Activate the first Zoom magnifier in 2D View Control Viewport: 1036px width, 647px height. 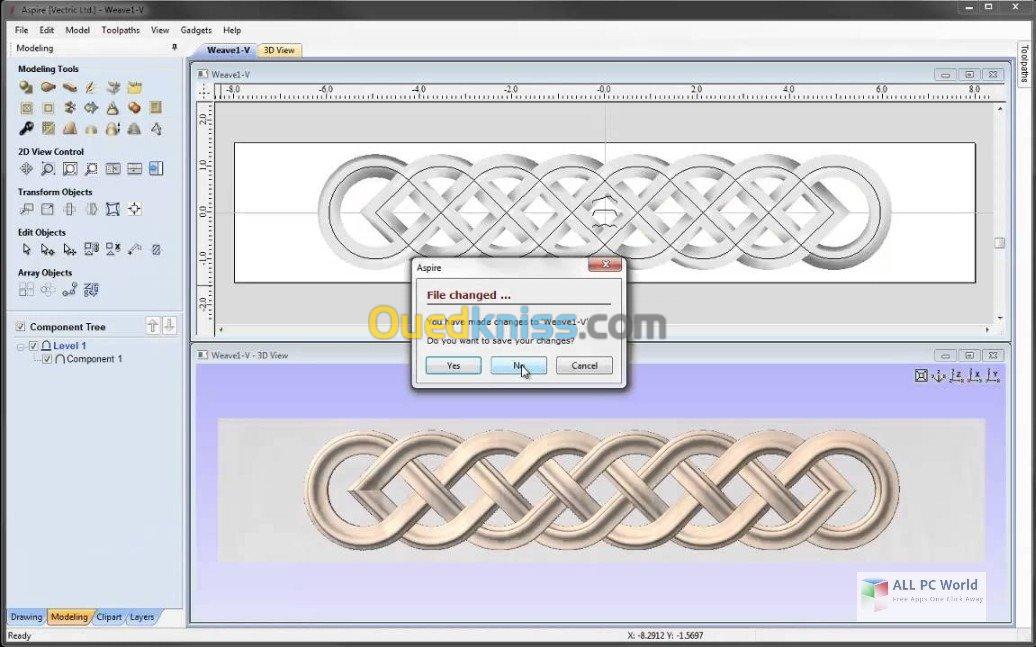pos(48,169)
